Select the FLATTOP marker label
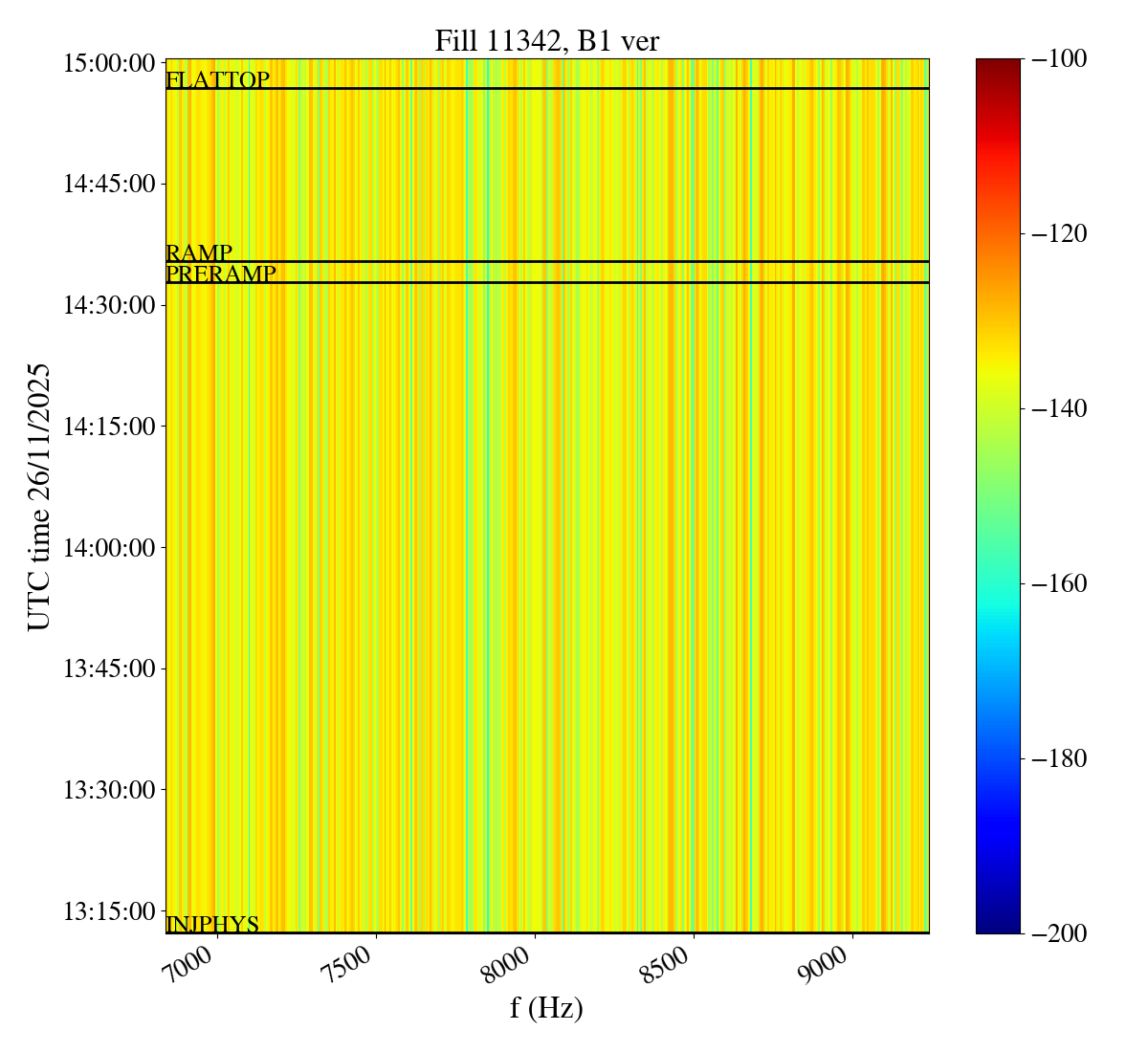The width and height of the screenshot is (1148, 1052). pyautogui.click(x=217, y=80)
